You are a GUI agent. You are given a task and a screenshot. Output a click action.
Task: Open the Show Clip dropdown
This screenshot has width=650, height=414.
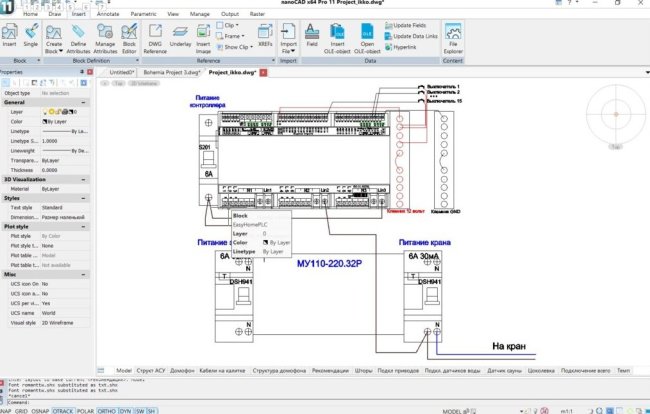pos(231,46)
